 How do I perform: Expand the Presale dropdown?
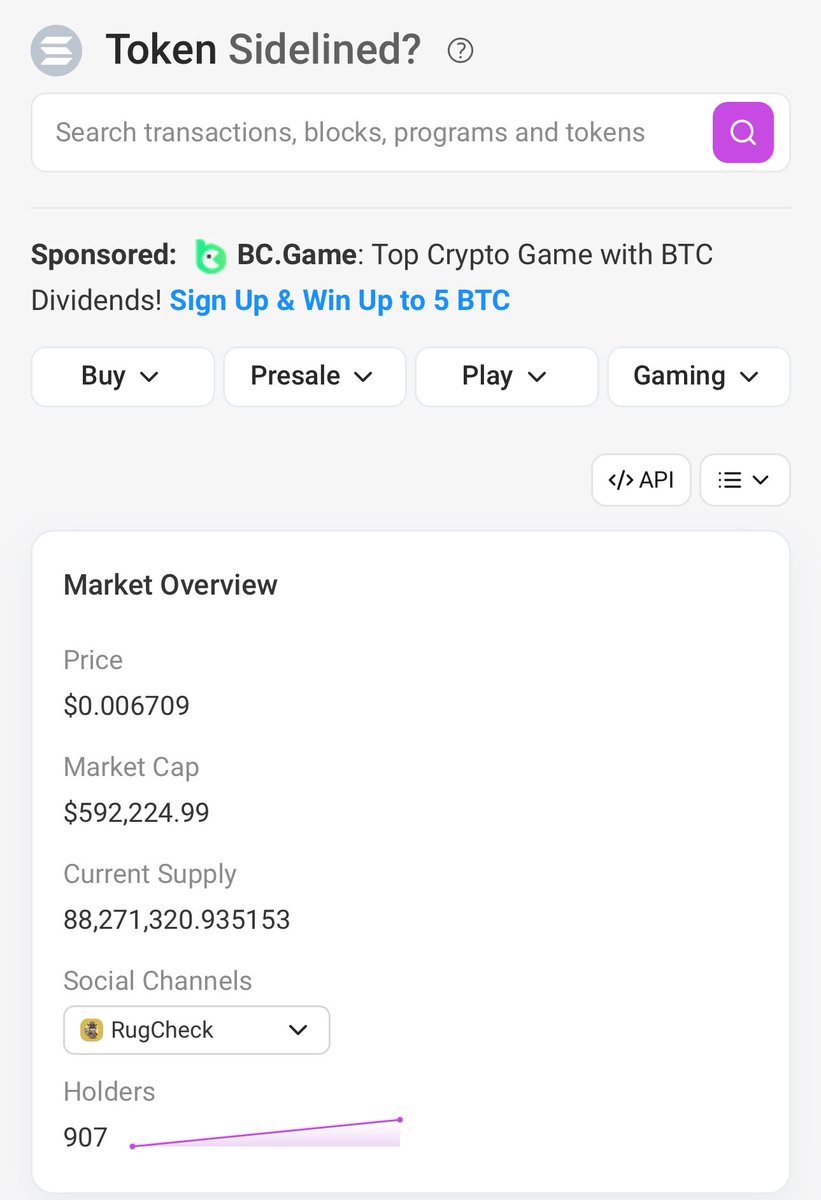[x=315, y=376]
